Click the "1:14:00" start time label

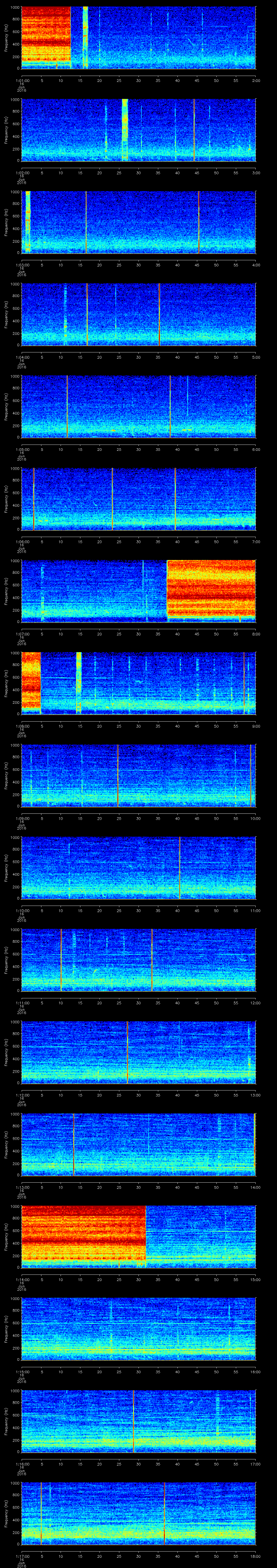coord(22,1279)
